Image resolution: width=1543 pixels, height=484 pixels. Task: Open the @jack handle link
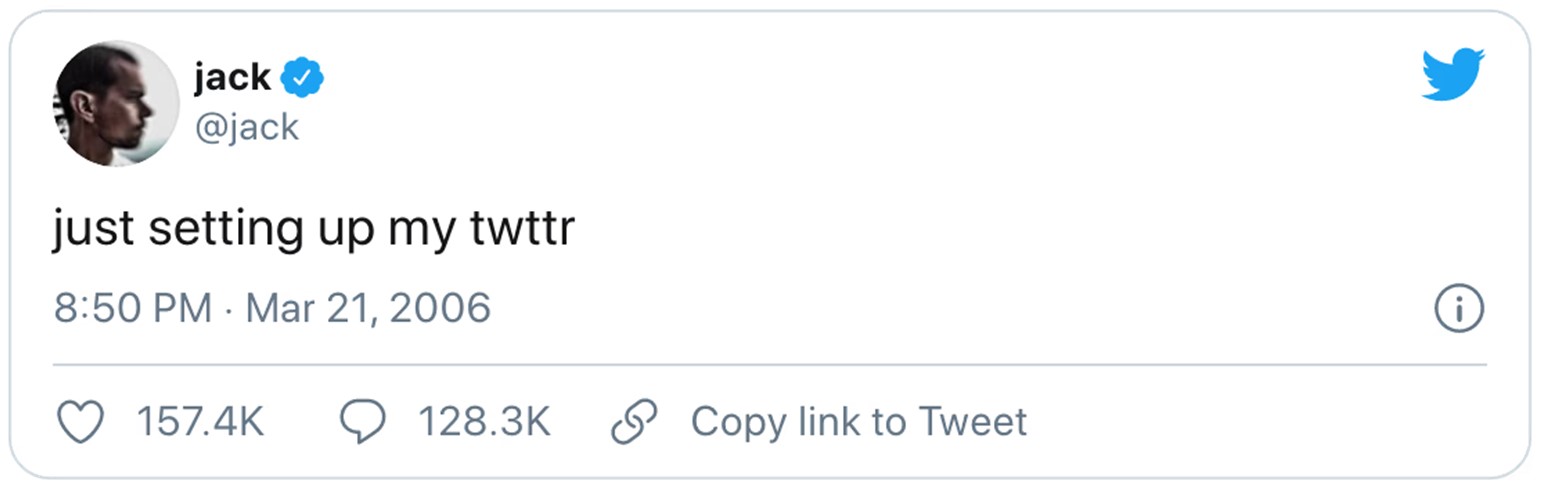[x=246, y=127]
